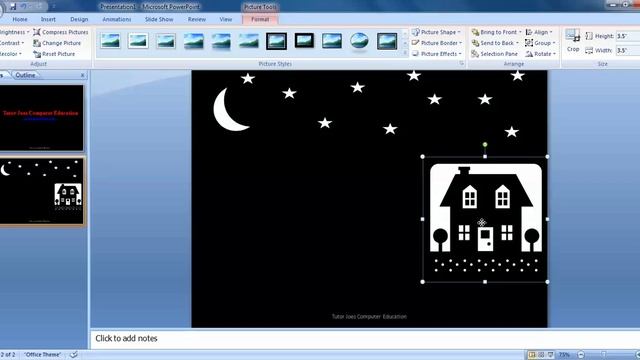Open the Contrast dropdown
The height and width of the screenshot is (360, 640).
coord(12,43)
